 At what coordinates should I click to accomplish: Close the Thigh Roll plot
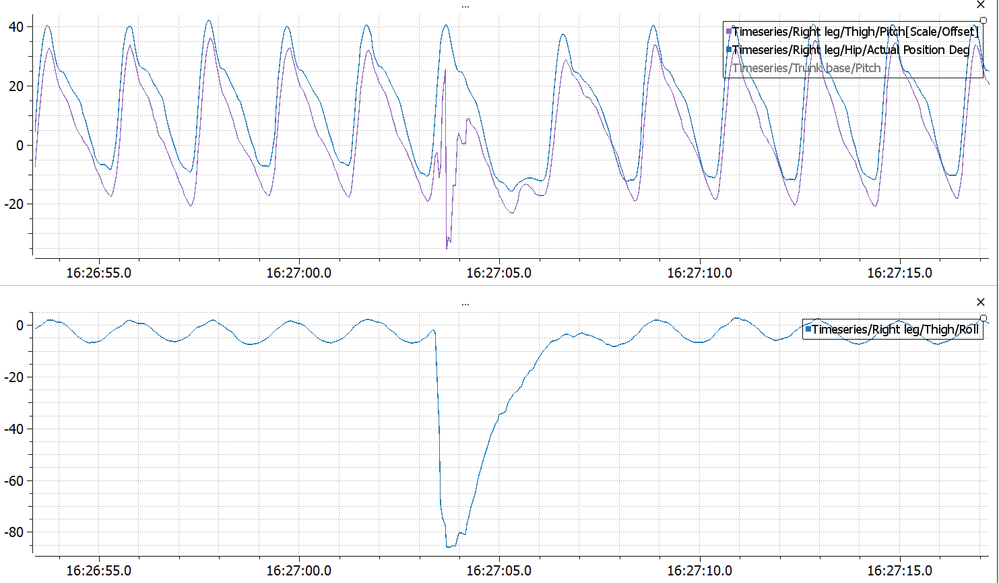(x=981, y=302)
